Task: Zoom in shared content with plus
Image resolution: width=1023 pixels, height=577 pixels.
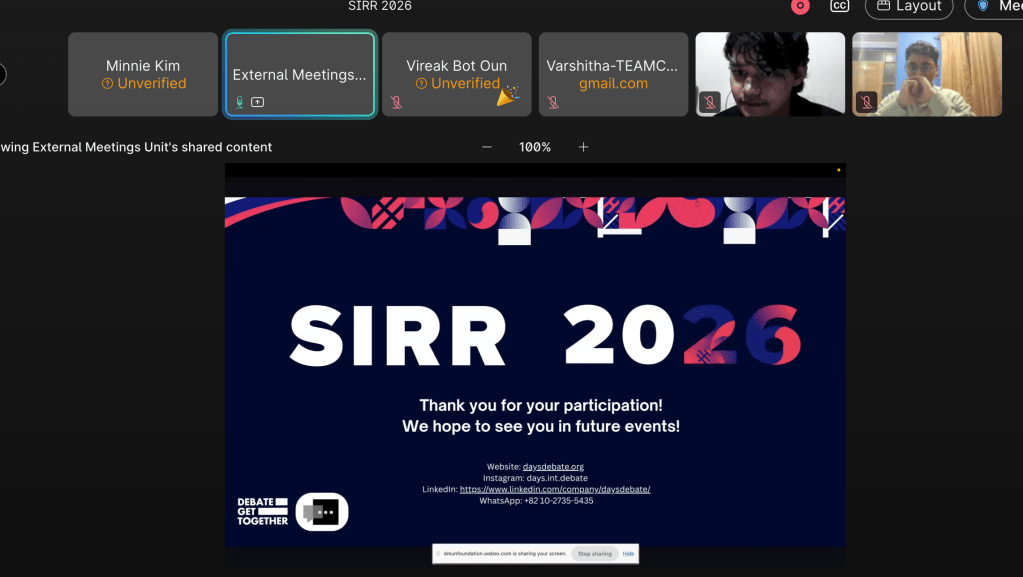Action: (x=583, y=147)
